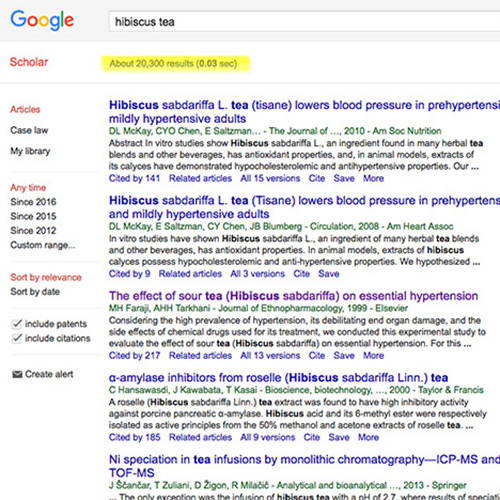Expand More on the Cited by 185 row
500x500 pixels.
pos(368,437)
